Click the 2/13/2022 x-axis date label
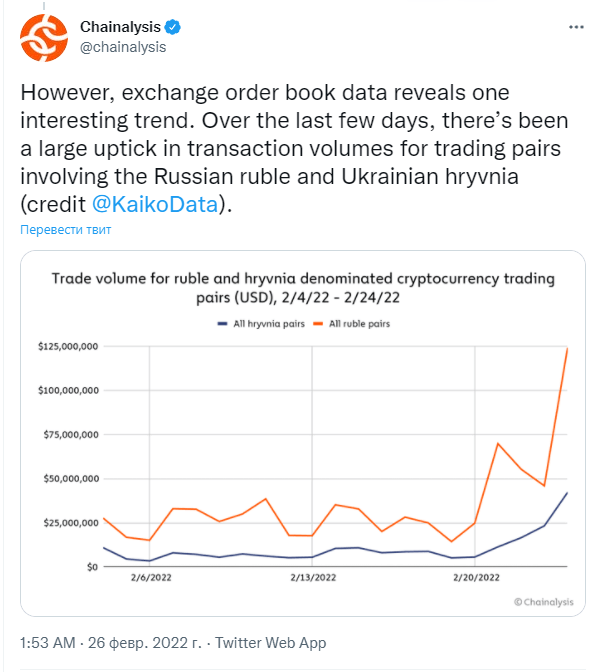The image size is (602, 672). click(x=313, y=578)
